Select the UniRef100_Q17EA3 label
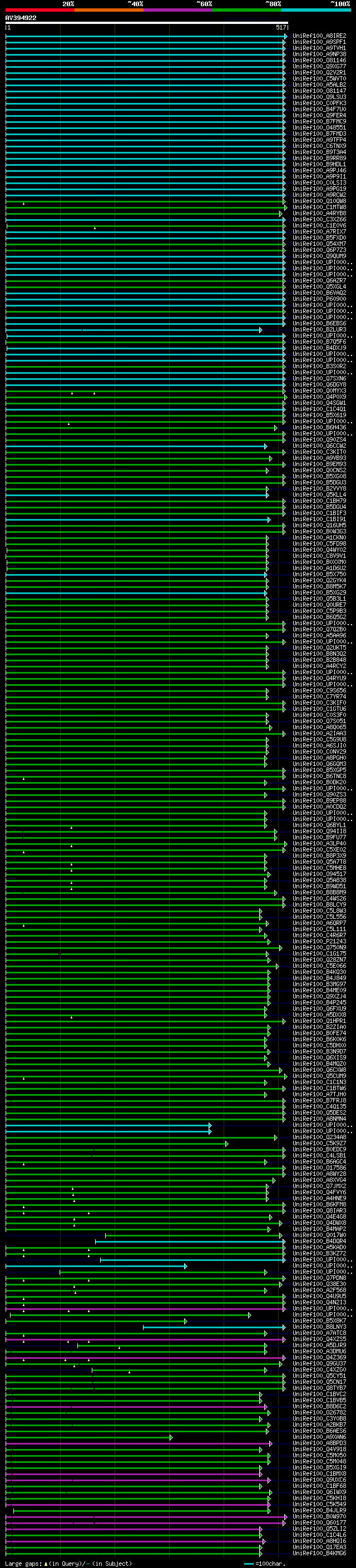Viewport: 356px width, 1568px height. click(x=319, y=1547)
